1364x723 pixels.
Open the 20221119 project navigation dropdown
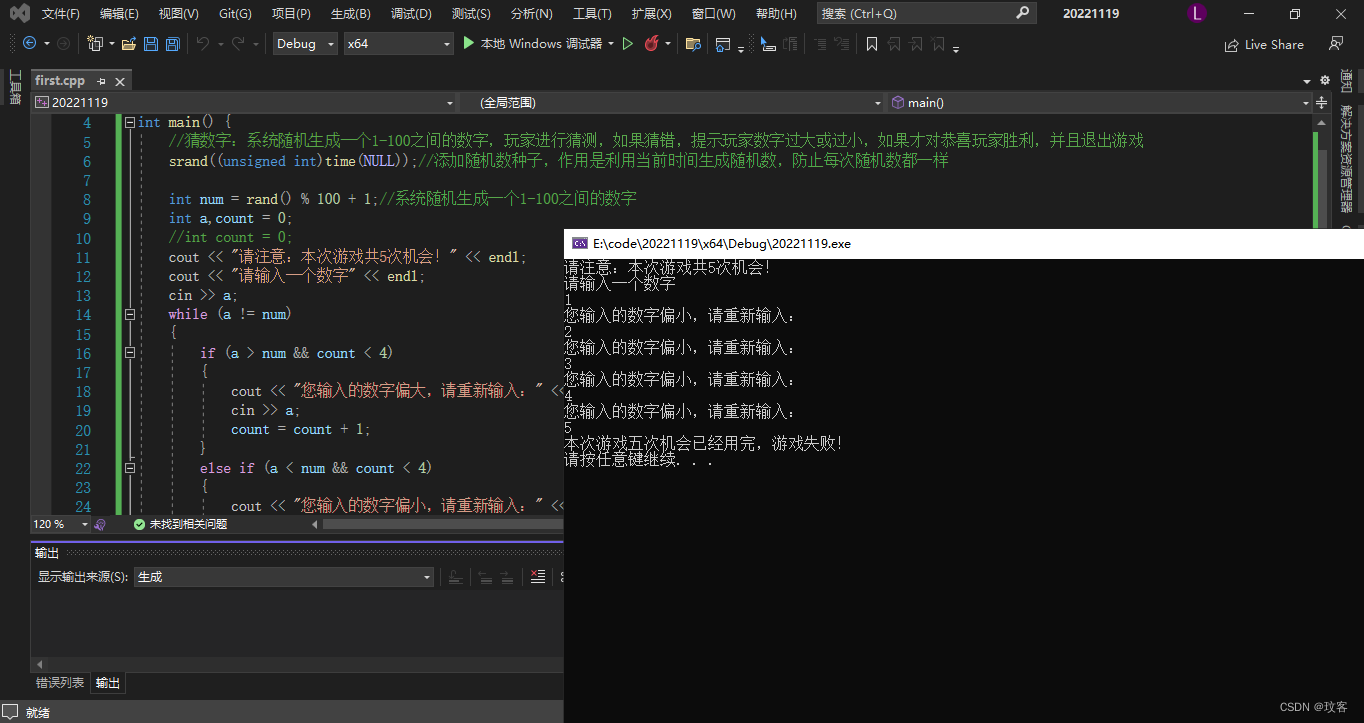pos(245,102)
